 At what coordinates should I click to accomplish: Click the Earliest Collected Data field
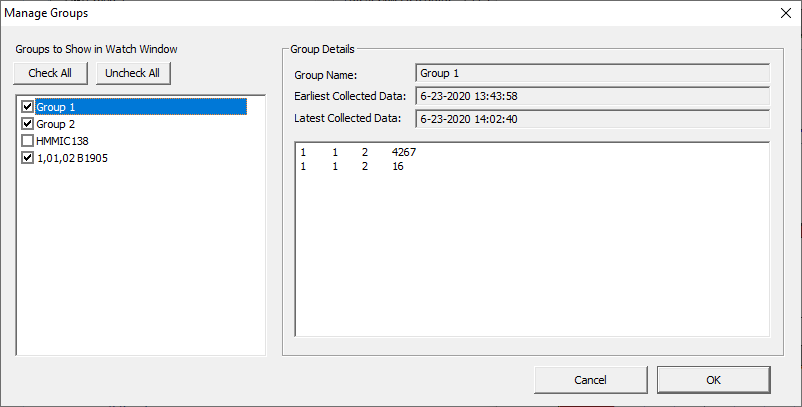(591, 96)
